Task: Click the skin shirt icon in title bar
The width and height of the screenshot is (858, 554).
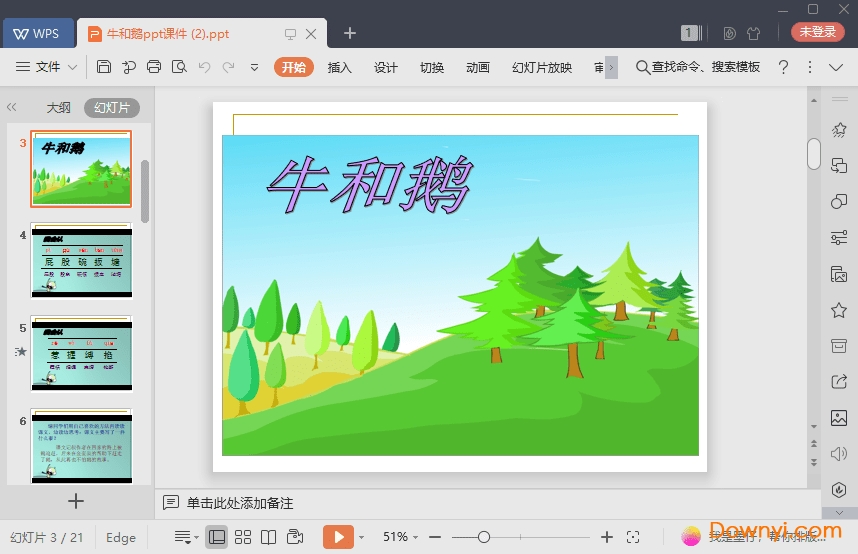Action: tap(753, 33)
